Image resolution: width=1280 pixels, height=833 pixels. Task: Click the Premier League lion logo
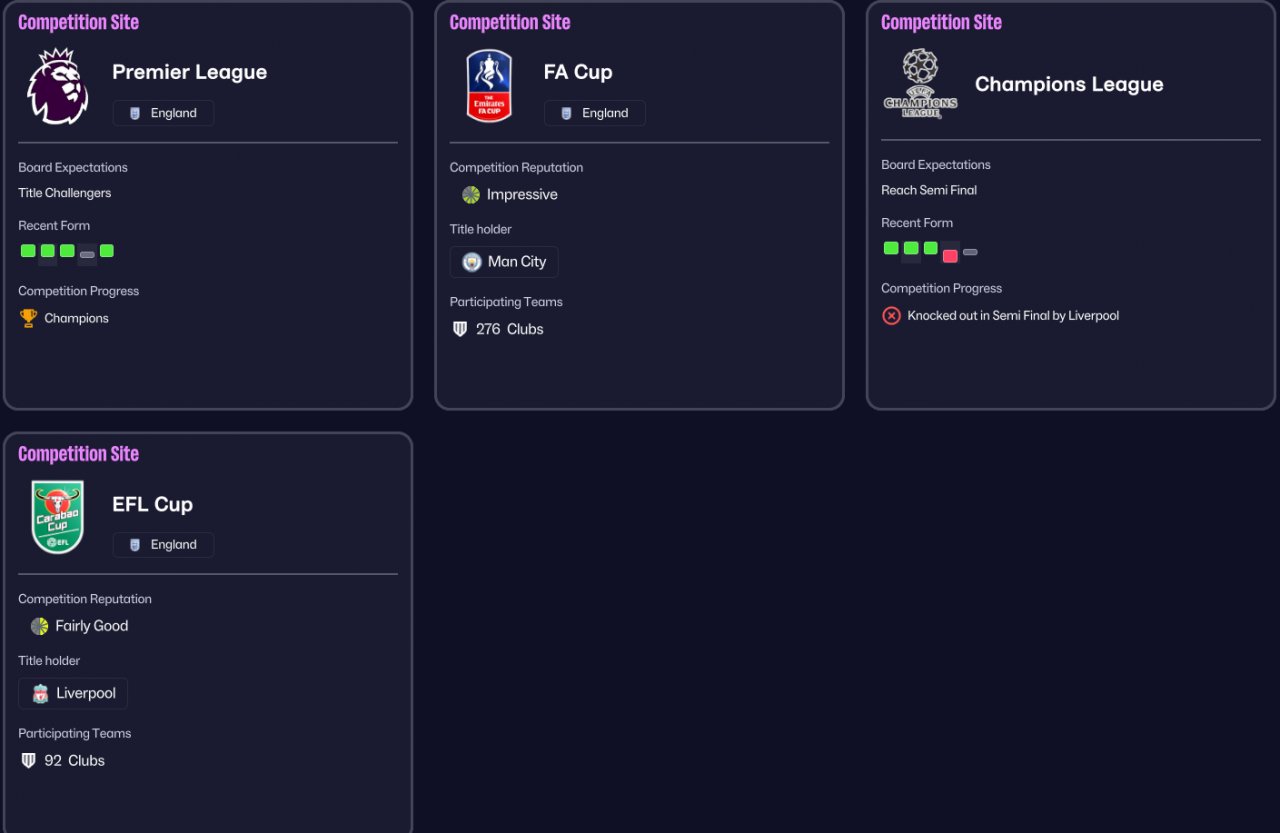coord(58,86)
